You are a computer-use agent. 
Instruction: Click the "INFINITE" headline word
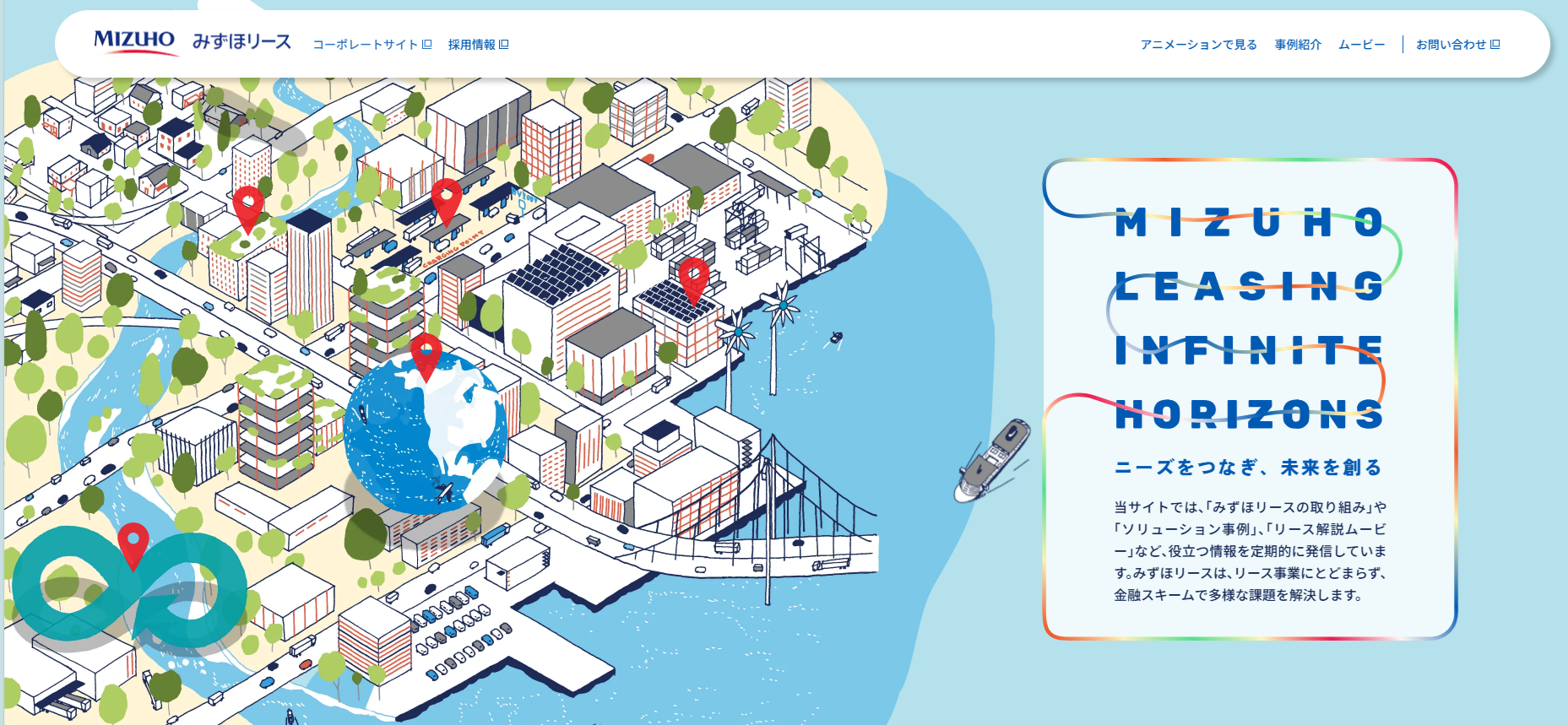pos(1250,350)
